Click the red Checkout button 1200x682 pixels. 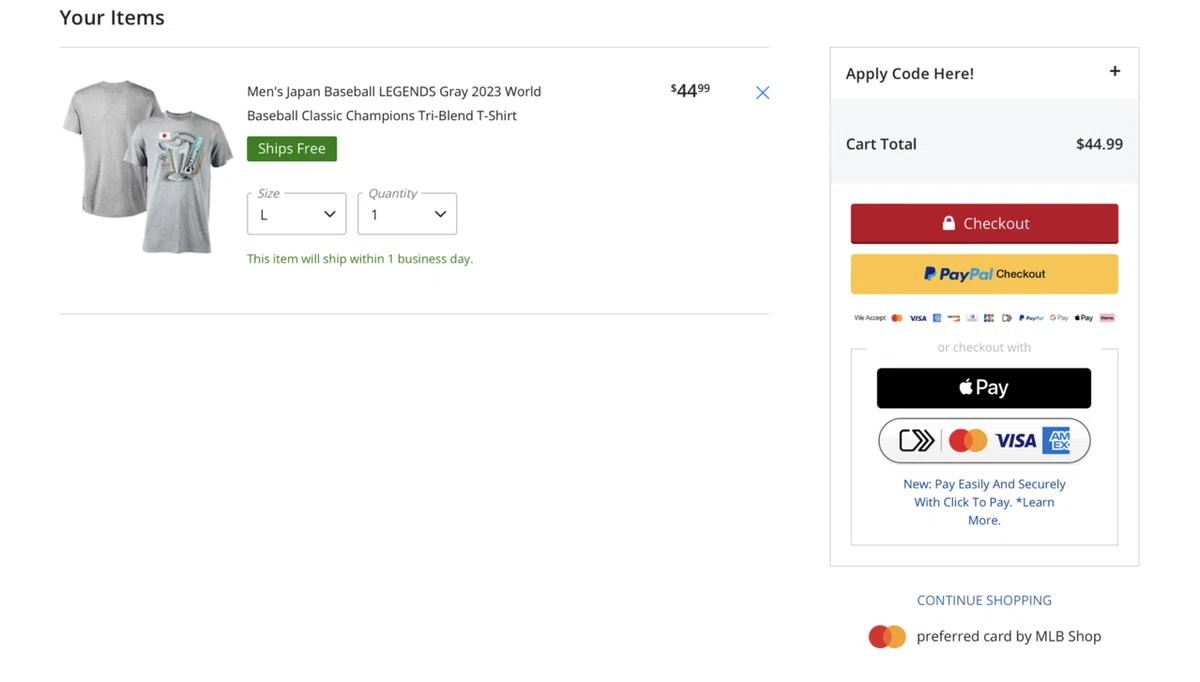[x=984, y=223]
